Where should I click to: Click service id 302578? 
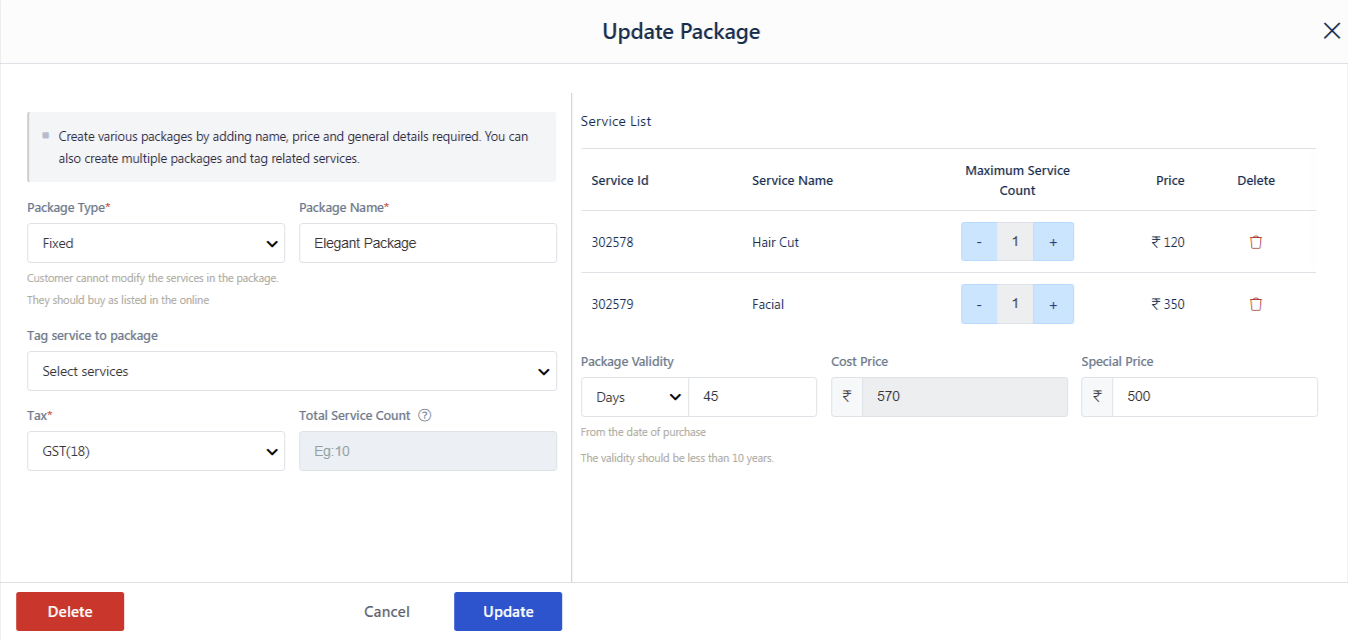point(612,242)
